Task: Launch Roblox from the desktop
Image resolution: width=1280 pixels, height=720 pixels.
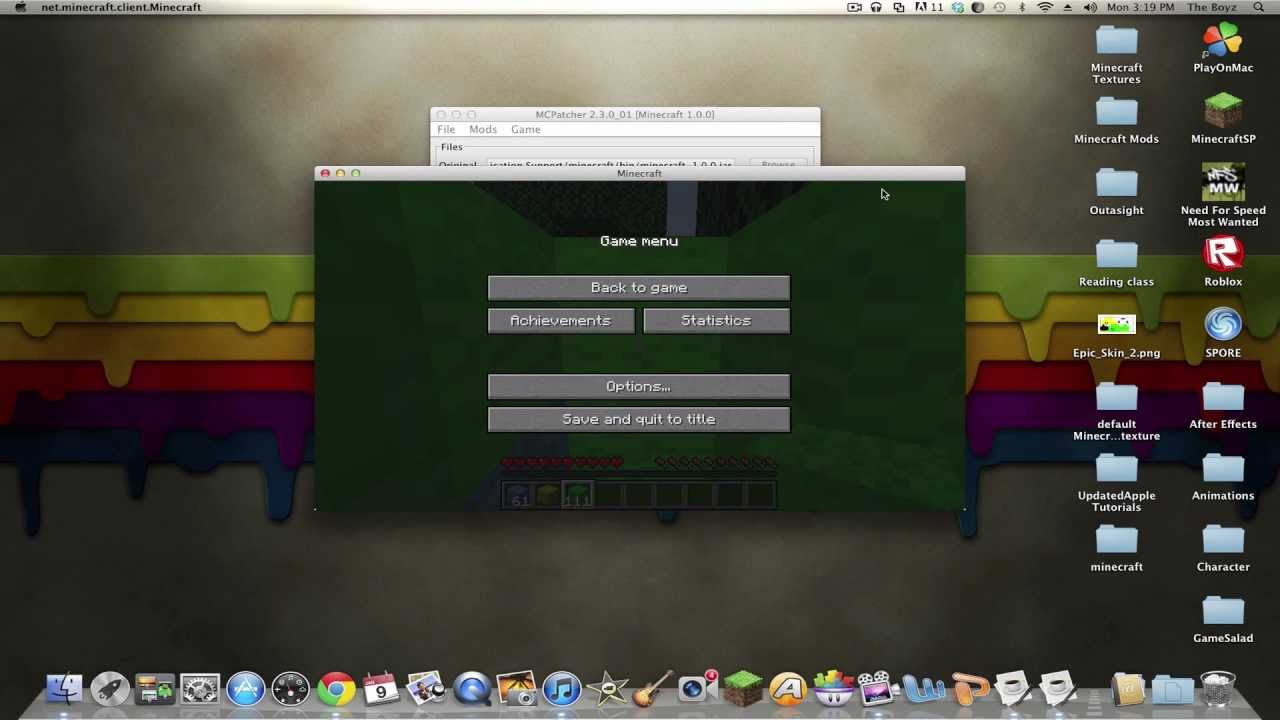Action: (1223, 263)
